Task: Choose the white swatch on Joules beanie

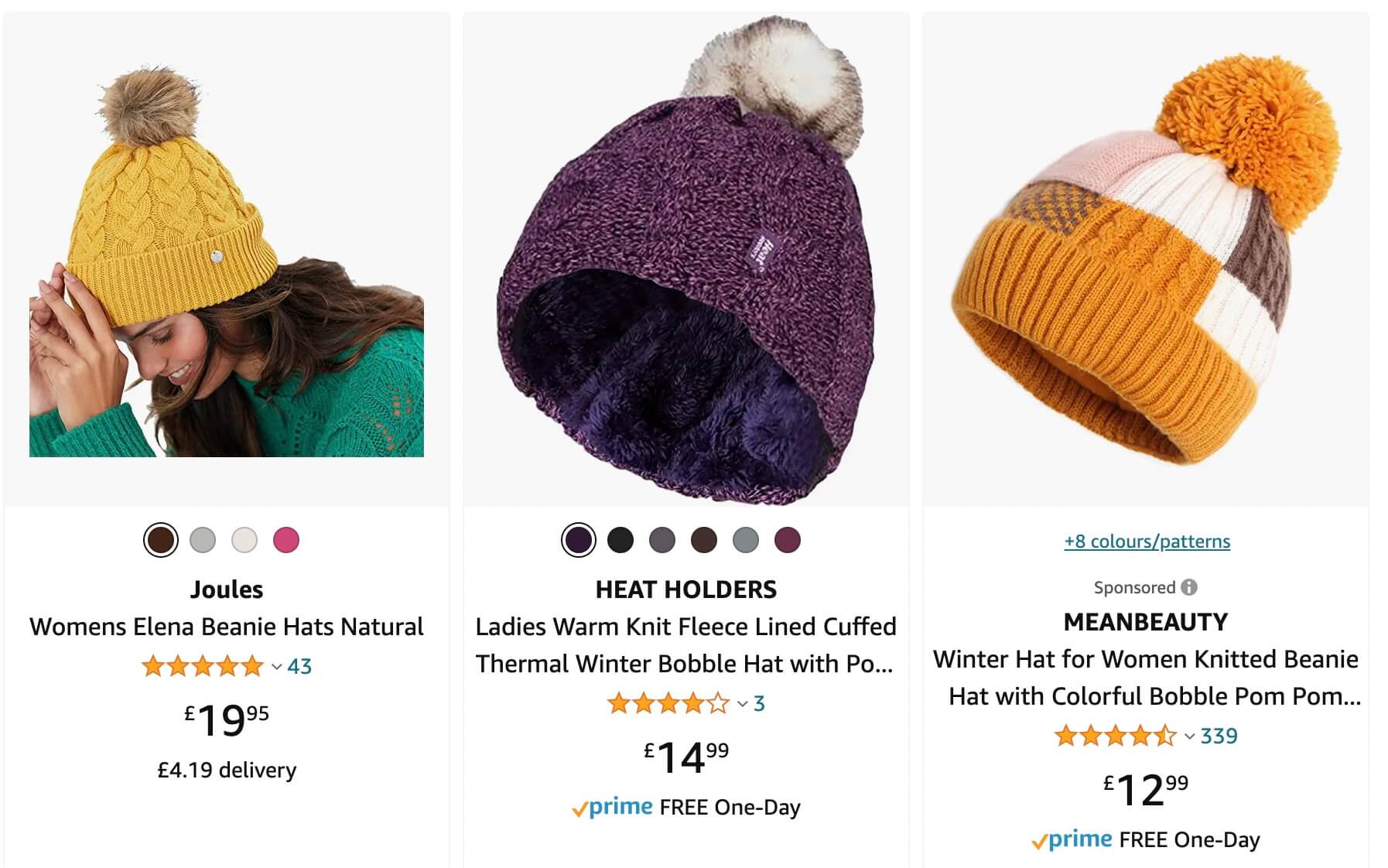Action: 244,540
